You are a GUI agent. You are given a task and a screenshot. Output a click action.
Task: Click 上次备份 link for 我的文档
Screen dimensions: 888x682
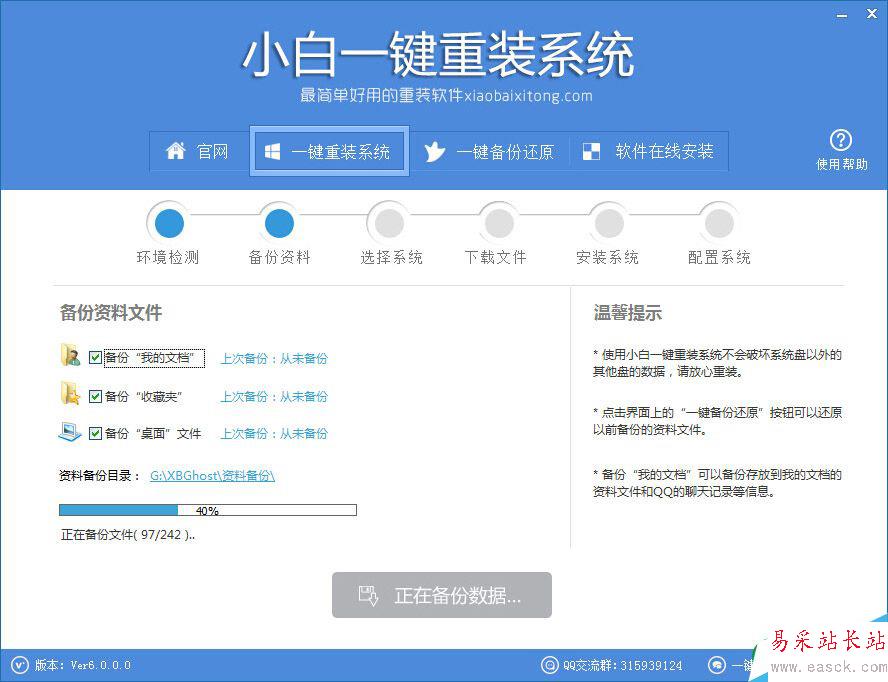pyautogui.click(x=274, y=359)
